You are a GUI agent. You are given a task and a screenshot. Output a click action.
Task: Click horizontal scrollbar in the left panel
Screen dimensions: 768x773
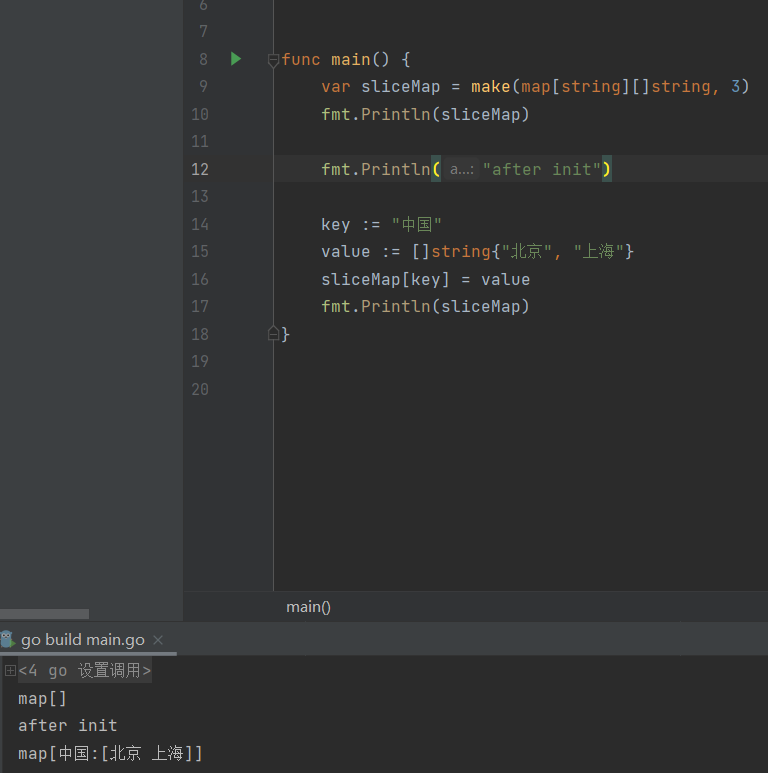coord(44,614)
